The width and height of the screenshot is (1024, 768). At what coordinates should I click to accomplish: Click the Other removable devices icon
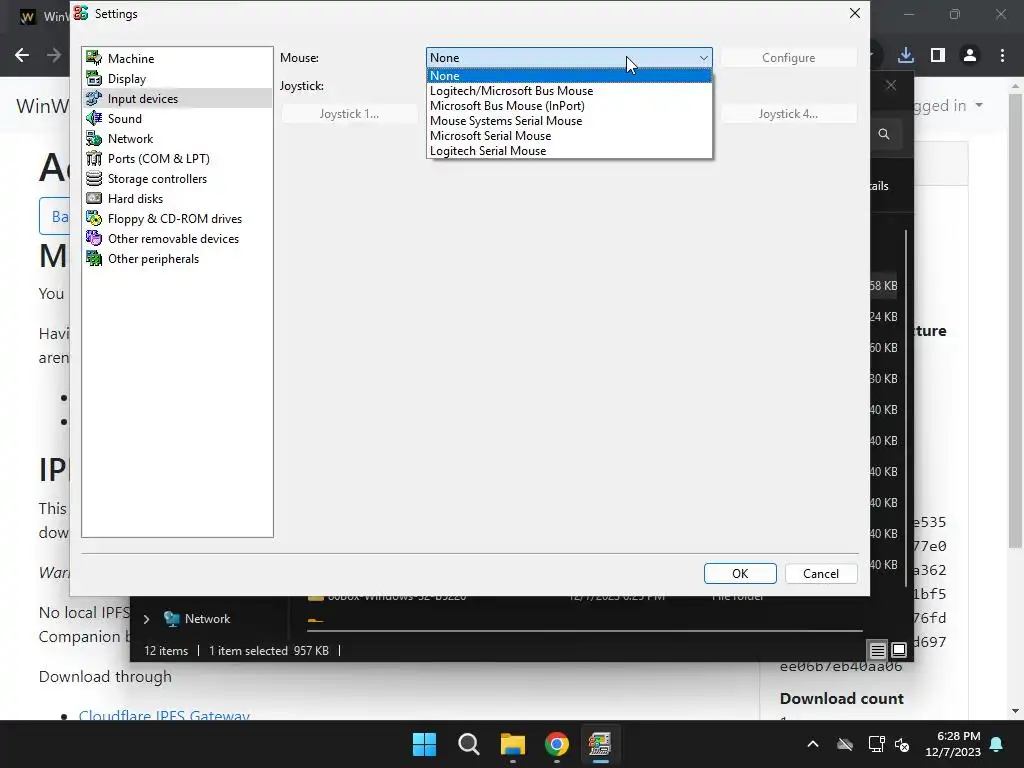(x=94, y=238)
